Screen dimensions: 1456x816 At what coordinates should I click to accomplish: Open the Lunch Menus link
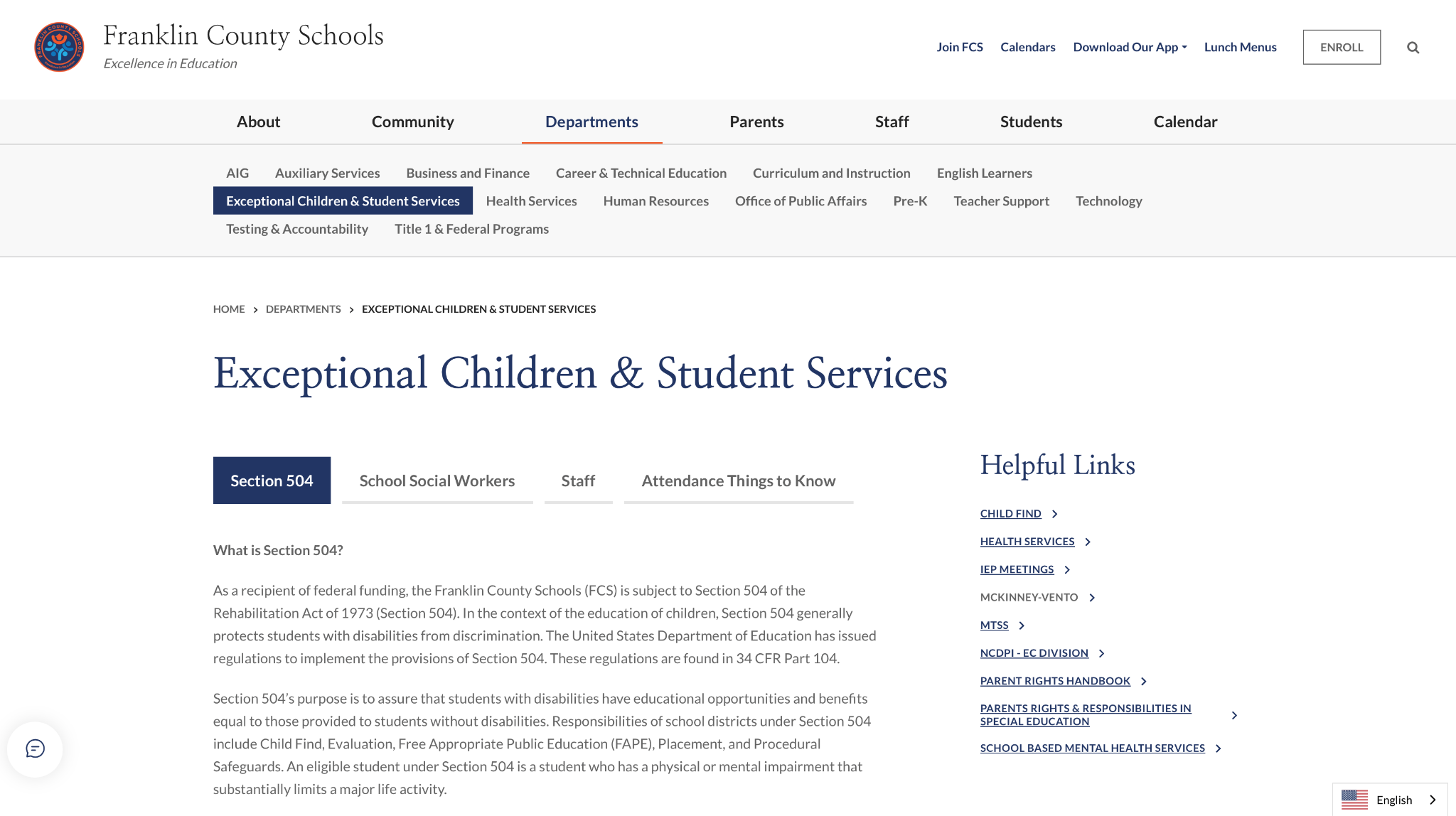click(1241, 47)
